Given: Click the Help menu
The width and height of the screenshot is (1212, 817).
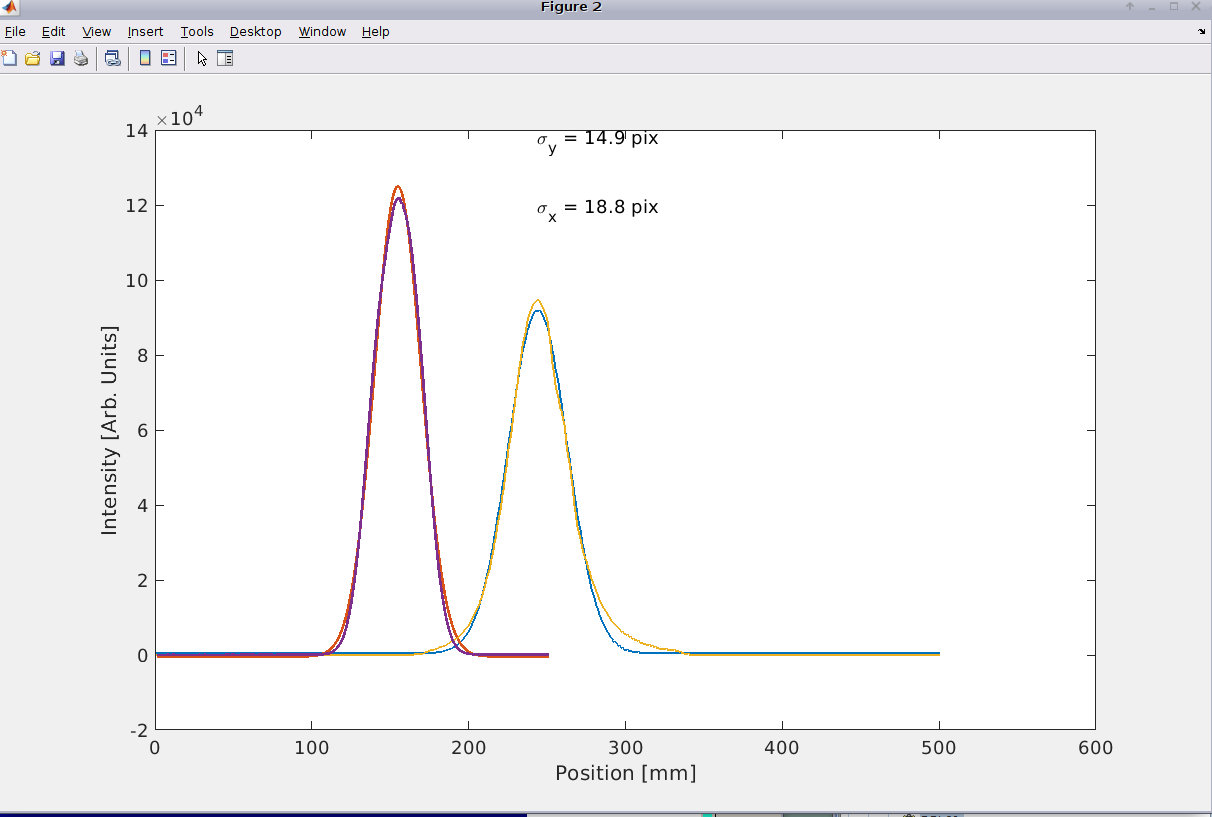Looking at the screenshot, I should pos(375,32).
